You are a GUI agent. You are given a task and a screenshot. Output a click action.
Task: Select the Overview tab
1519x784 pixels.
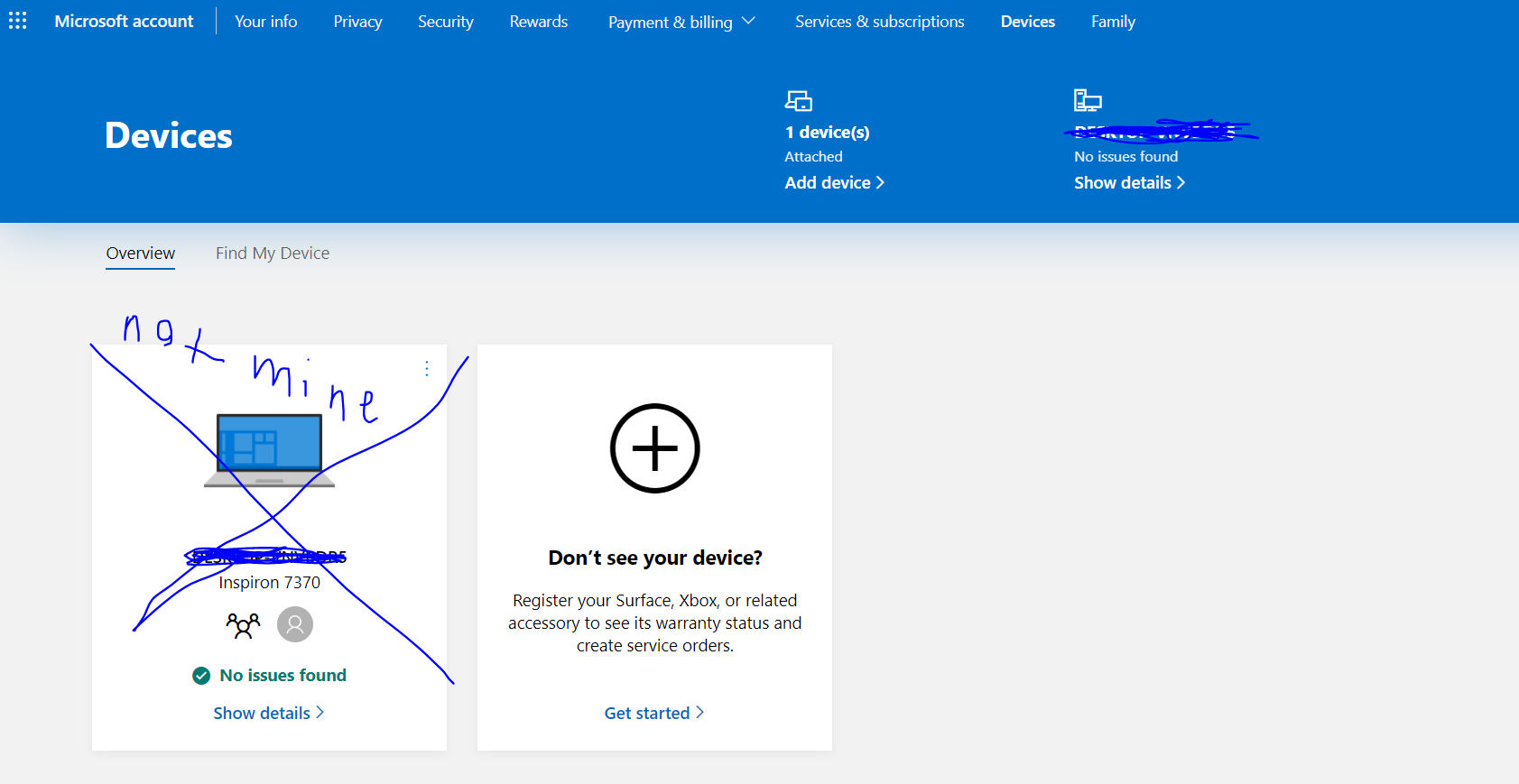[x=141, y=254]
